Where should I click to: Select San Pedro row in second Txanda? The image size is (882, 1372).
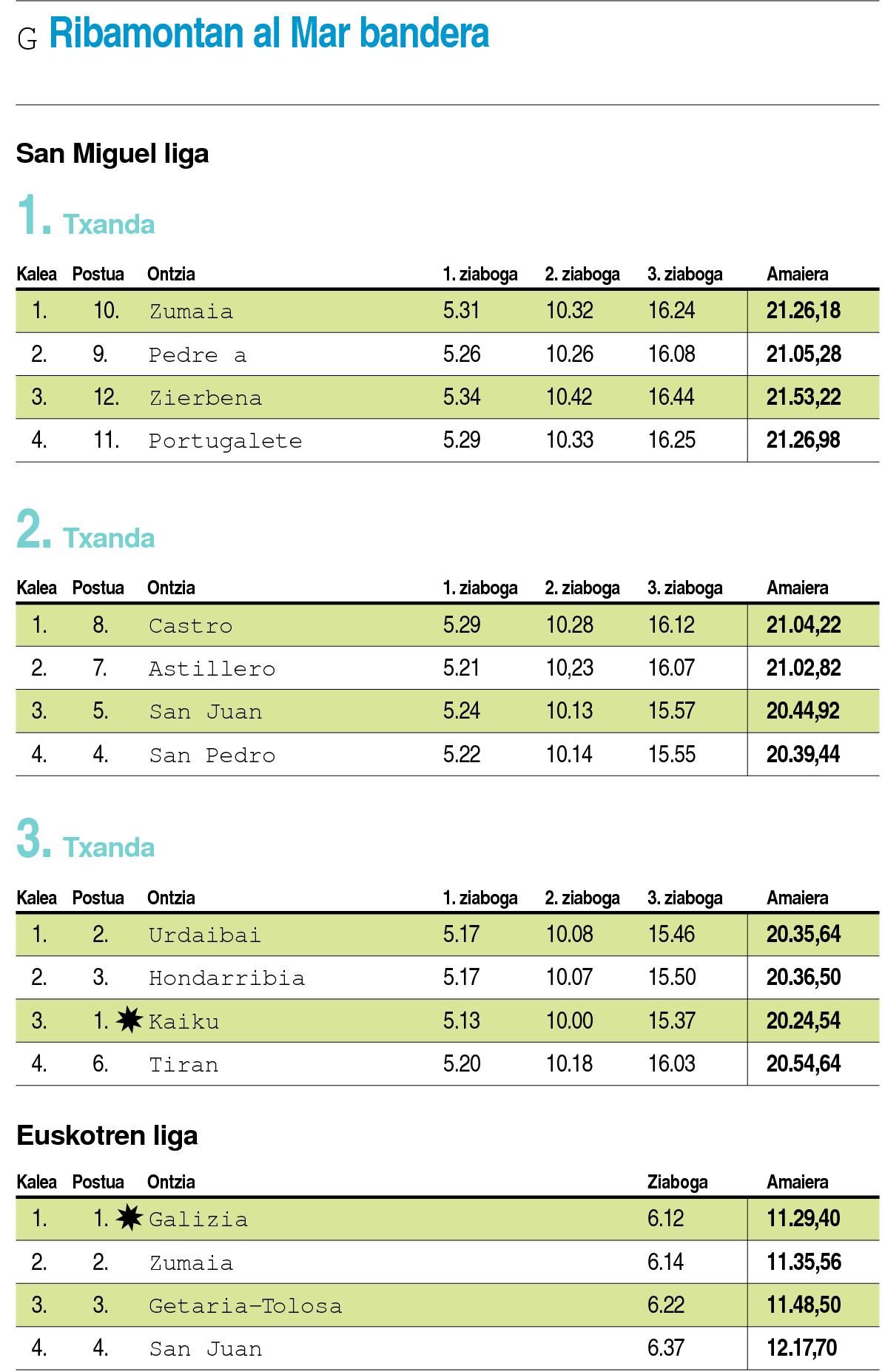tap(448, 755)
